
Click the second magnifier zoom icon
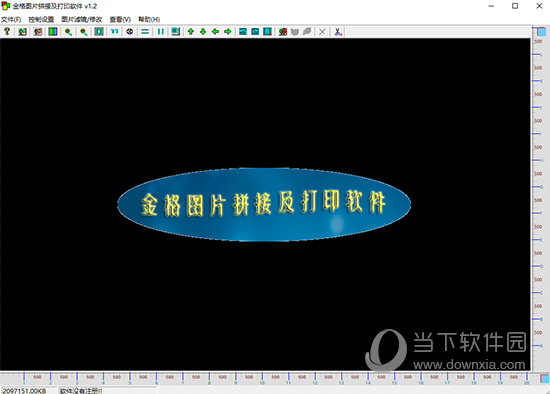(x=83, y=32)
